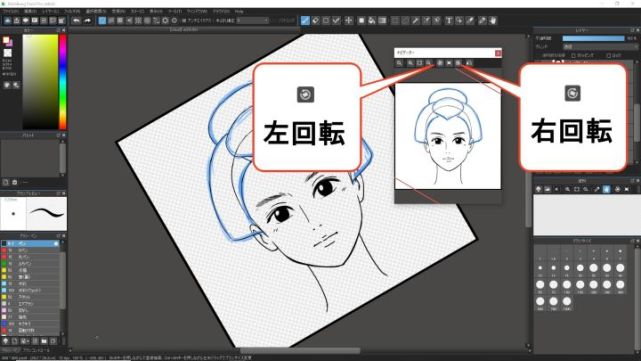Open the Help menu

(239, 11)
